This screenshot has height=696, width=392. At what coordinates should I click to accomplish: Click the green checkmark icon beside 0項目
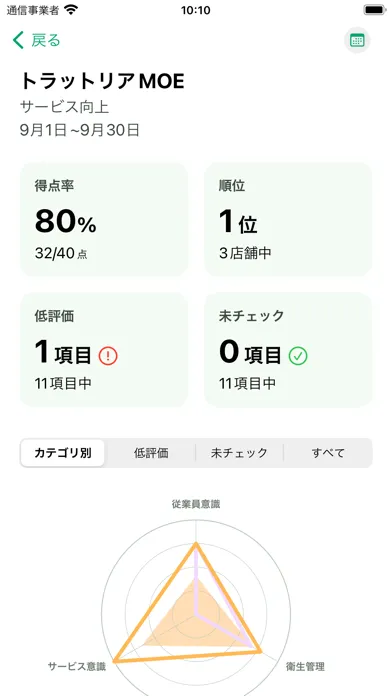[298, 356]
